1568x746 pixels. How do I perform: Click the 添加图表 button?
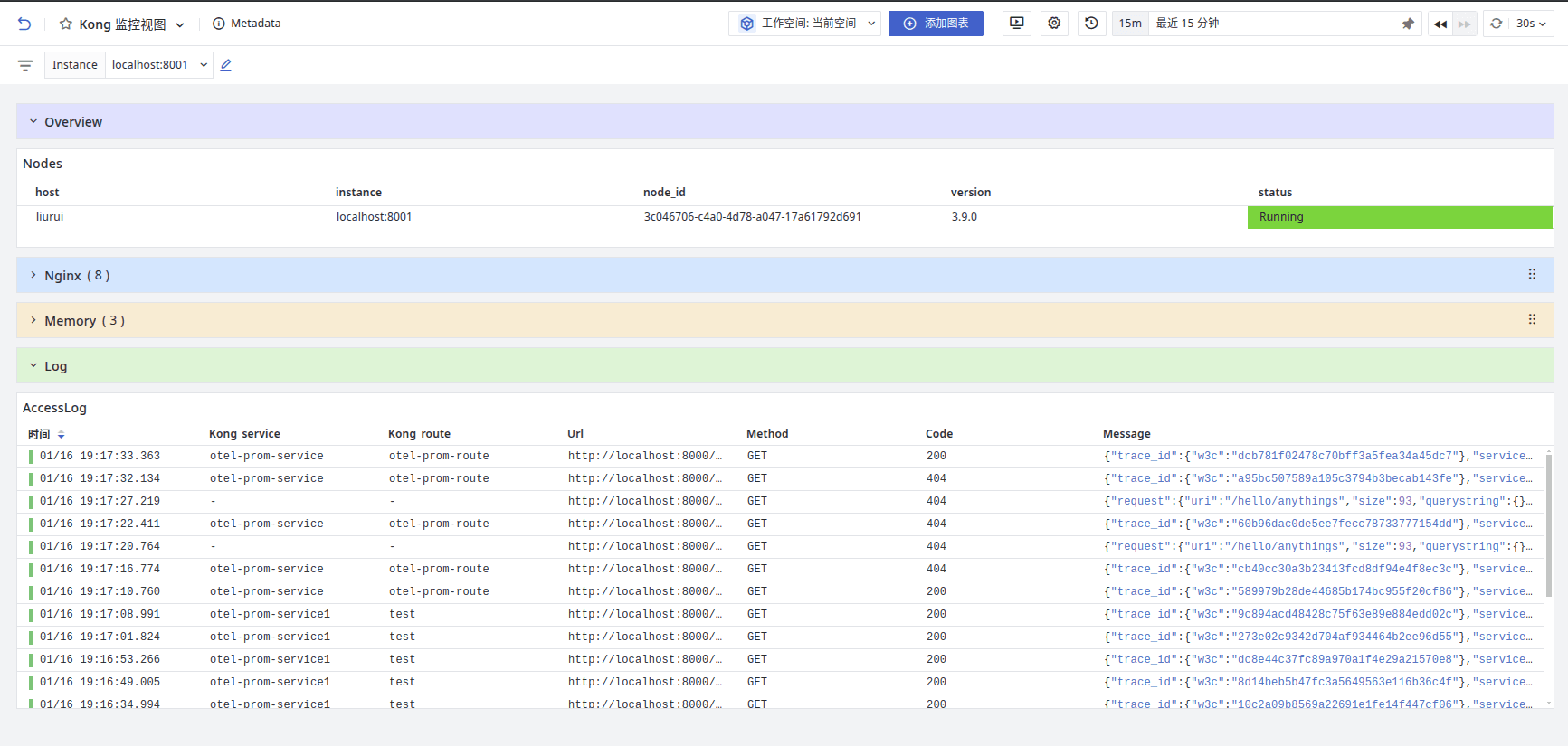936,24
